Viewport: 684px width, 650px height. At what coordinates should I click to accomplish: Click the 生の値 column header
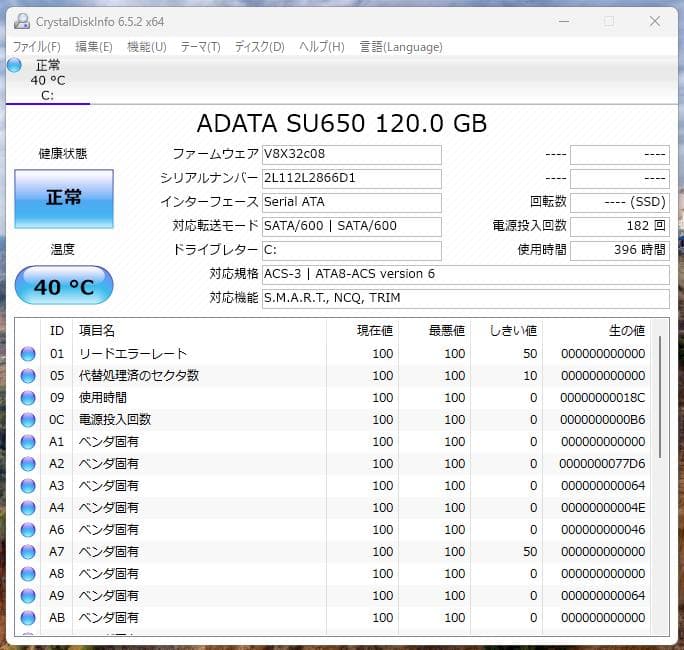pyautogui.click(x=596, y=331)
